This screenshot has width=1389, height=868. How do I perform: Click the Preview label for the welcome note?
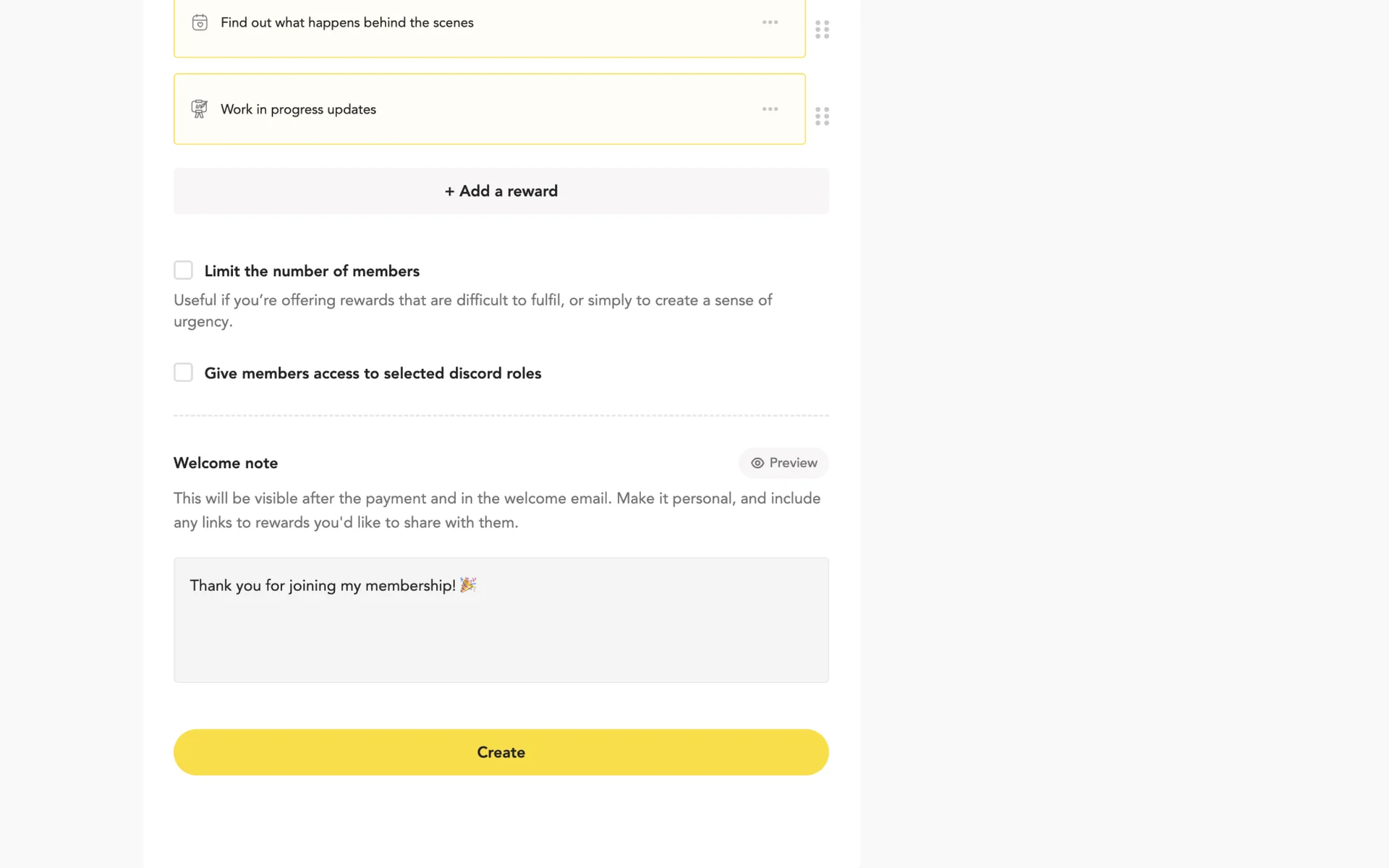pyautogui.click(x=793, y=463)
